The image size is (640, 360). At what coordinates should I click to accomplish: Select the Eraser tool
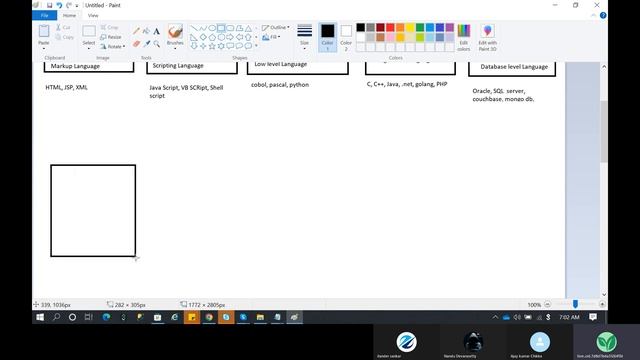[x=136, y=44]
